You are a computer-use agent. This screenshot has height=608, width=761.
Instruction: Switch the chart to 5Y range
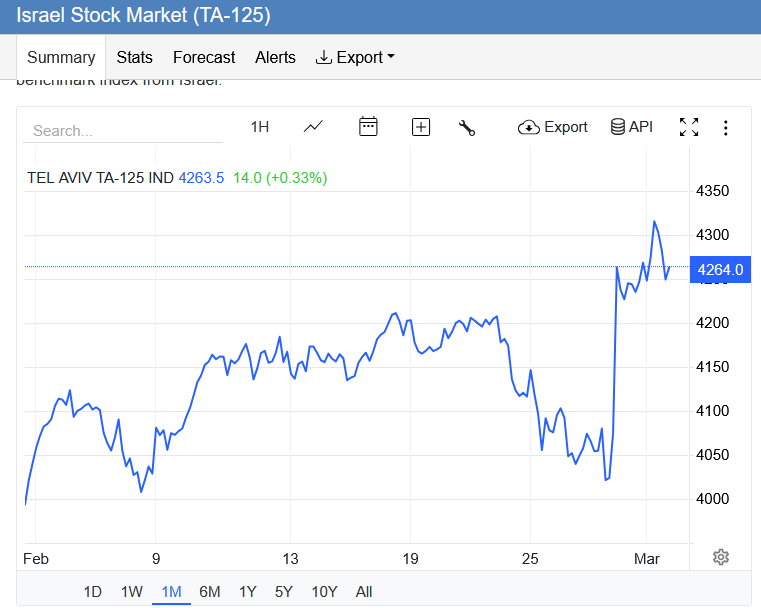pos(284,591)
